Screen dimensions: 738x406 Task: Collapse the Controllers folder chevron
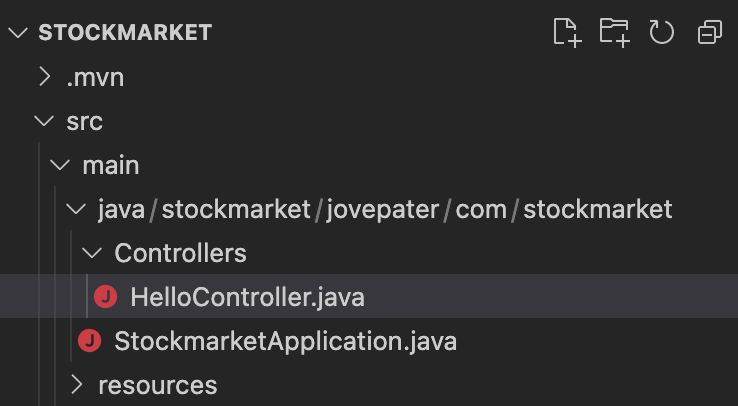coord(92,253)
